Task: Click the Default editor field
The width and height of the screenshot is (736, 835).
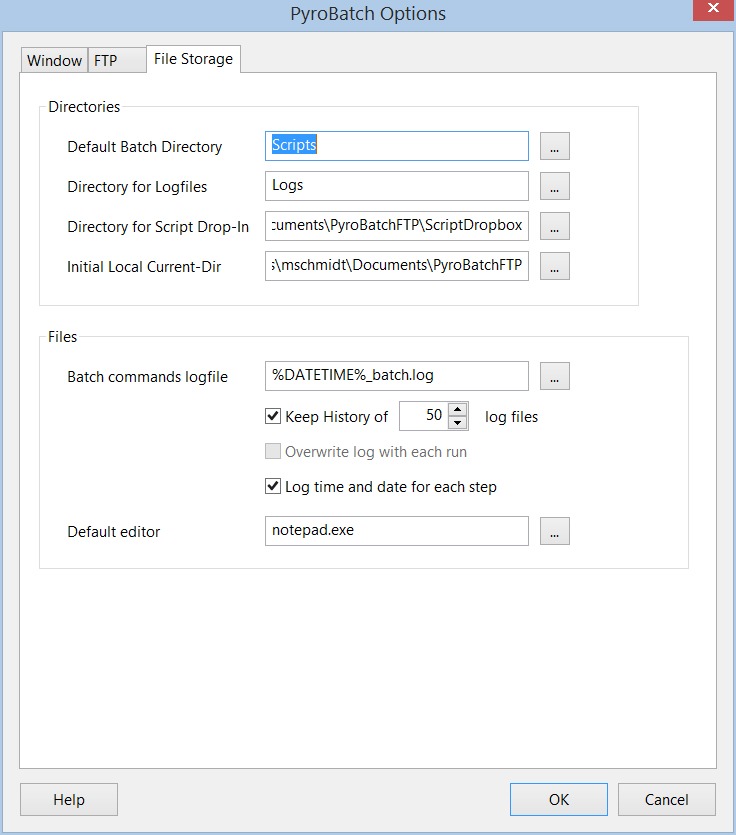Action: tap(397, 531)
